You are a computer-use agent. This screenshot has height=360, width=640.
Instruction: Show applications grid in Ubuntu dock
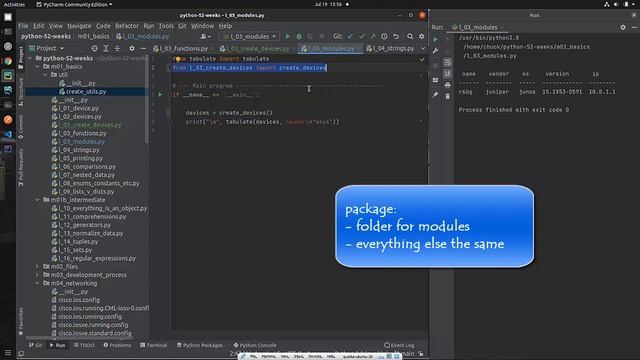tap(8, 352)
